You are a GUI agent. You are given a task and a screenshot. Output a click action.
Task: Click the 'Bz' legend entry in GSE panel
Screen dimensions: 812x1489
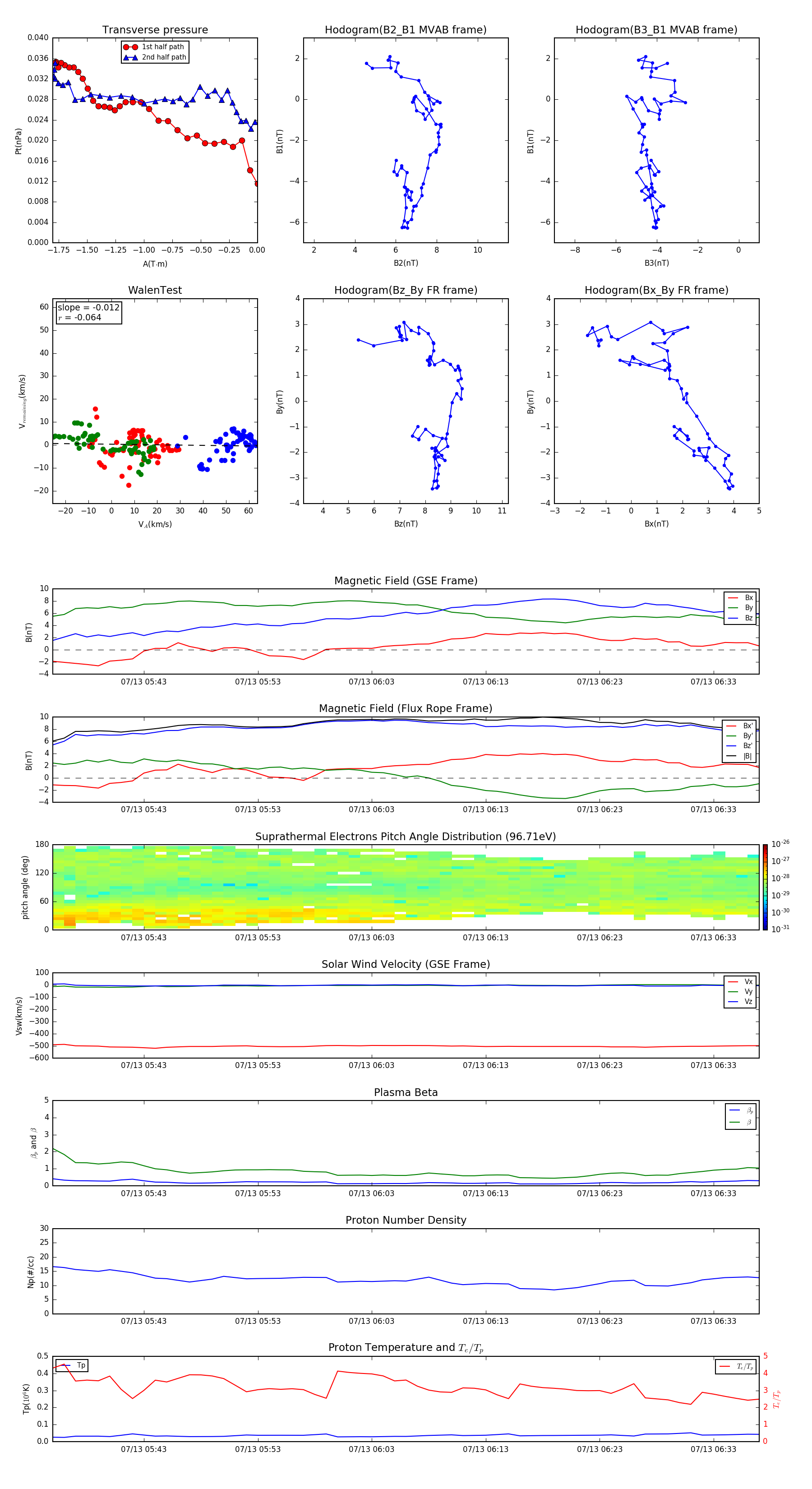tap(740, 618)
